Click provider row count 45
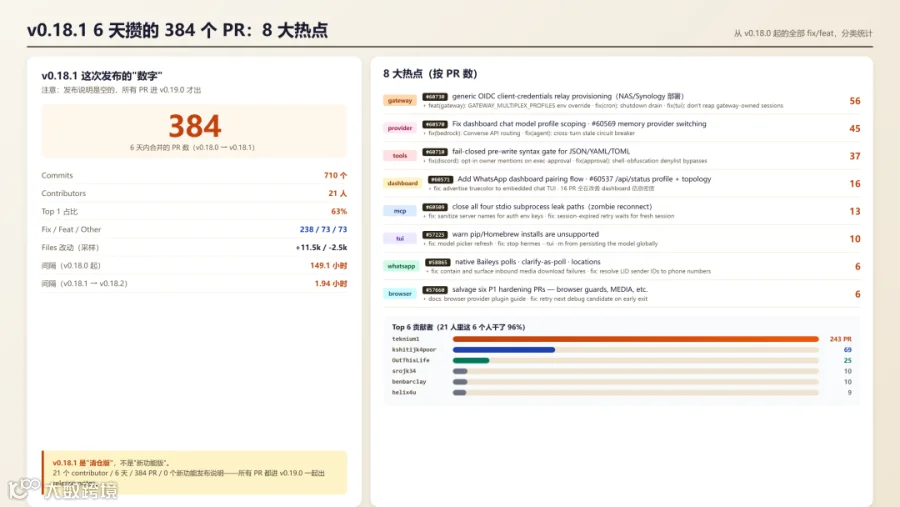 (x=855, y=128)
